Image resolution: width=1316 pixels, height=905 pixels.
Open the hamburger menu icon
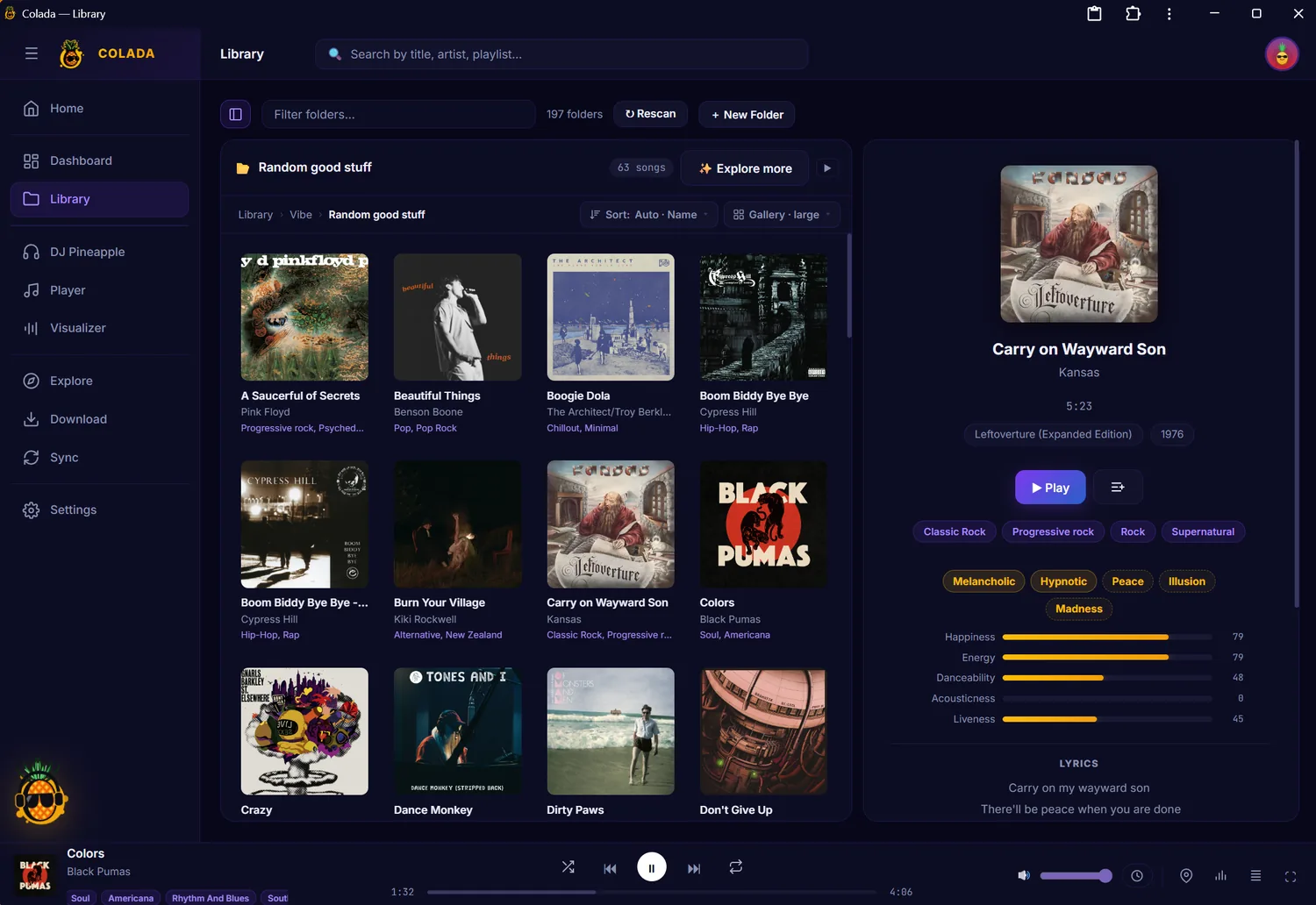pyautogui.click(x=32, y=53)
